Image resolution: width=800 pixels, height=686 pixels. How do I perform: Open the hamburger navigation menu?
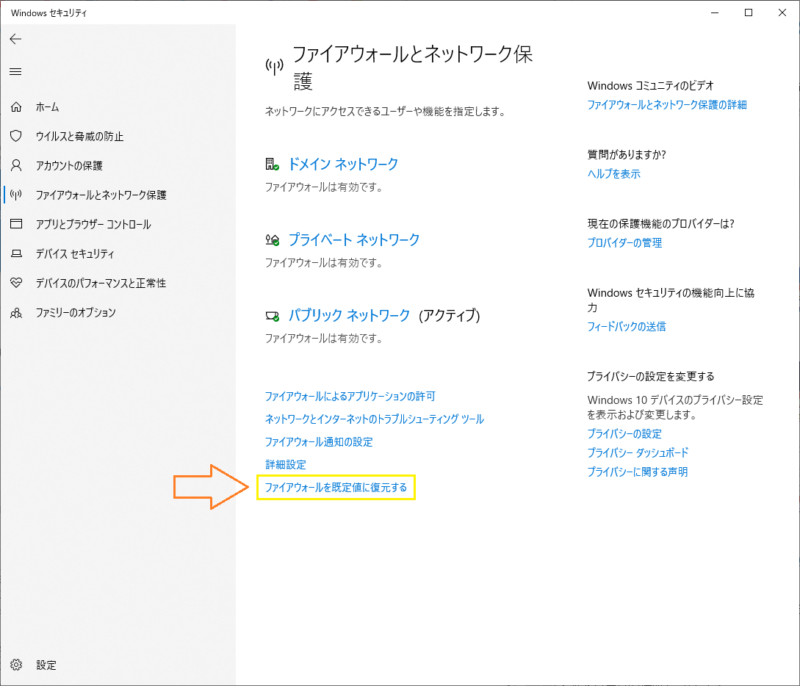pyautogui.click(x=16, y=72)
